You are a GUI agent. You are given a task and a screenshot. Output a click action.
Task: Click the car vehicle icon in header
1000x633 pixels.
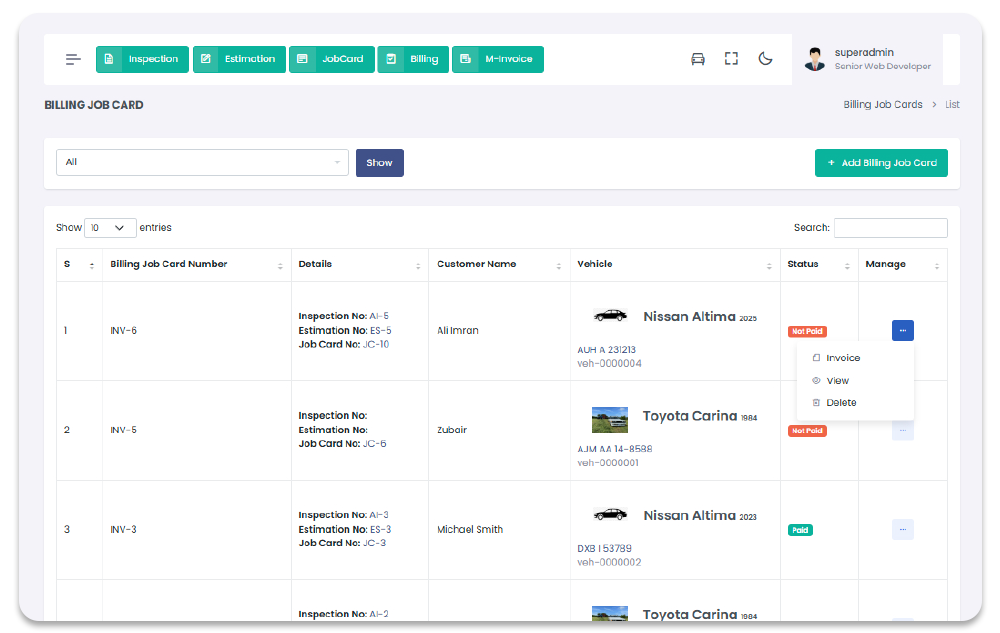(x=698, y=59)
